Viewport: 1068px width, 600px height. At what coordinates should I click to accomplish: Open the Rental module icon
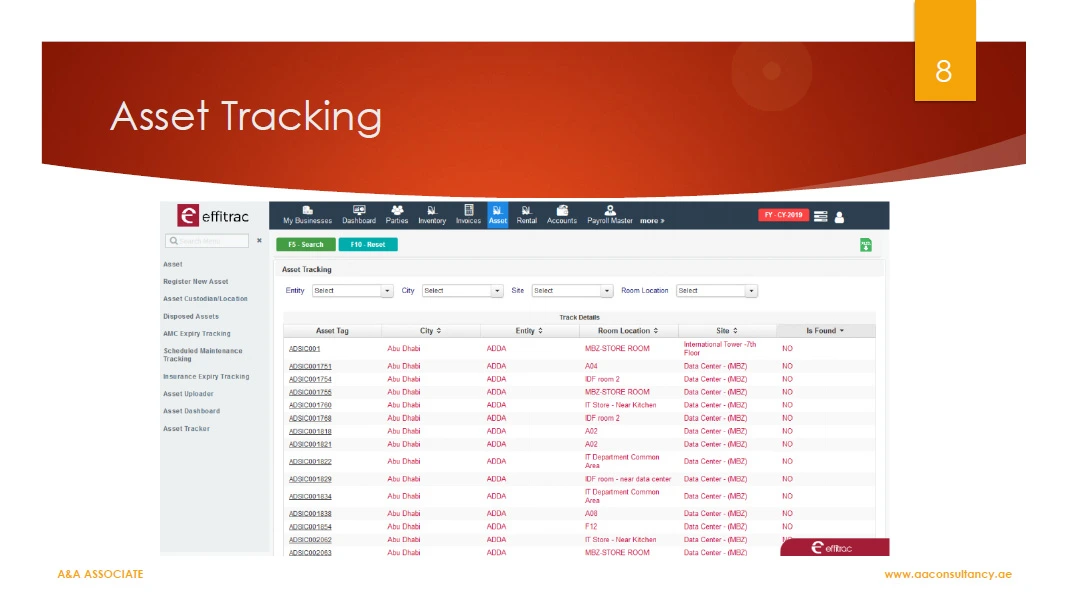[x=526, y=215]
